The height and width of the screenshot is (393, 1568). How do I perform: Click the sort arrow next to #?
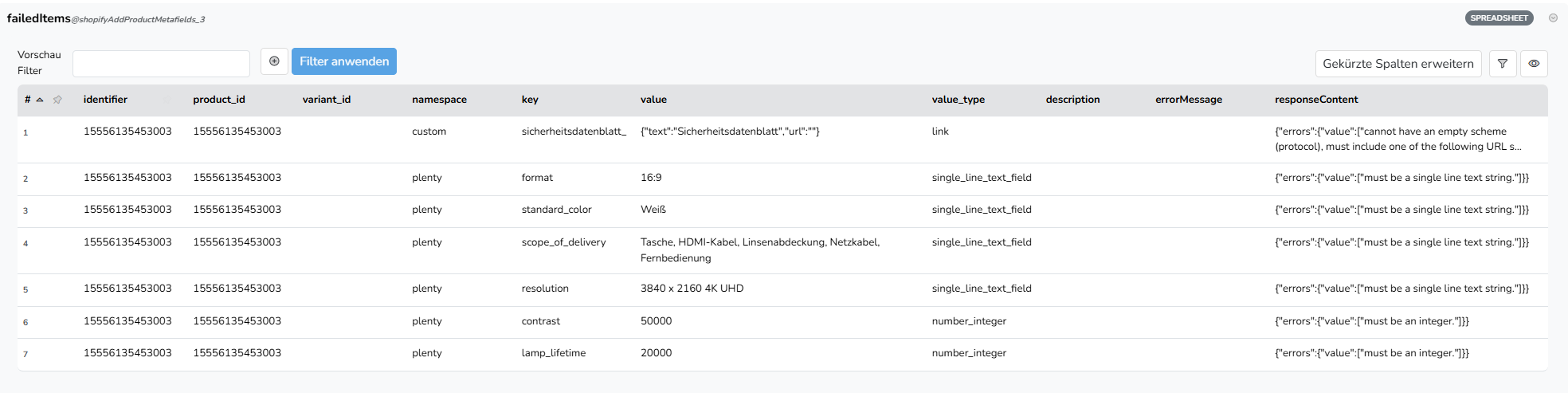(x=40, y=100)
